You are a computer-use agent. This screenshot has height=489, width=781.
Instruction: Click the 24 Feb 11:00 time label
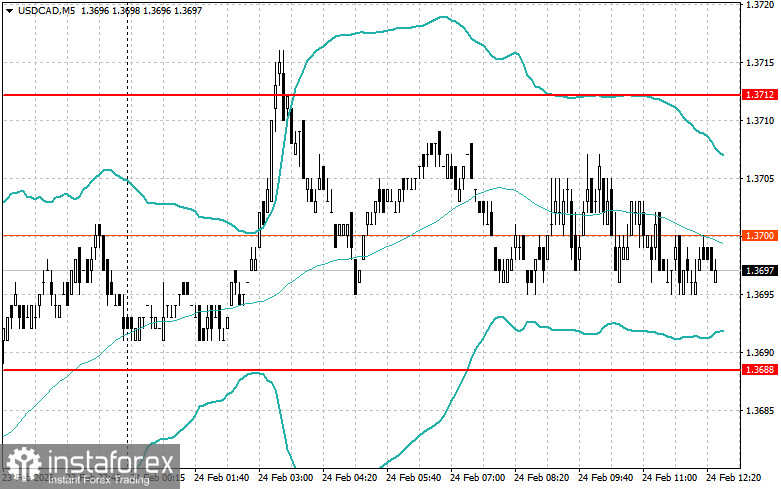coord(669,478)
